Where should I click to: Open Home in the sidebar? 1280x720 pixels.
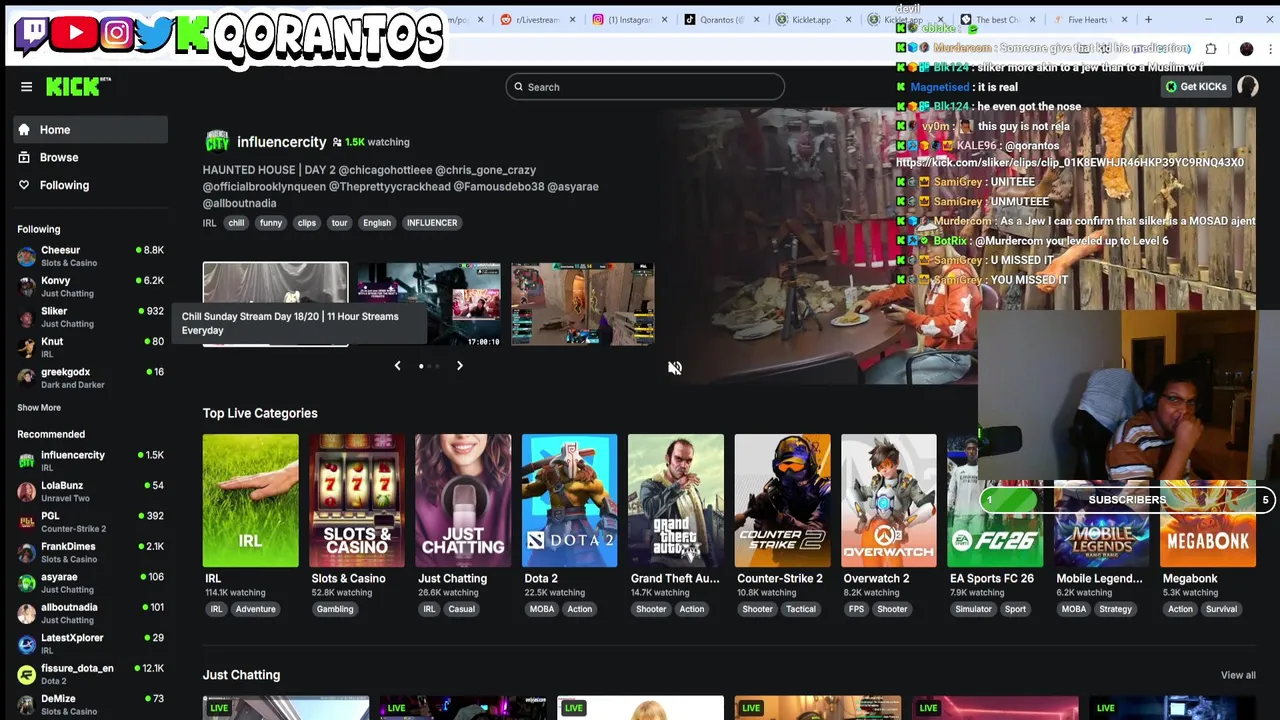pos(91,130)
